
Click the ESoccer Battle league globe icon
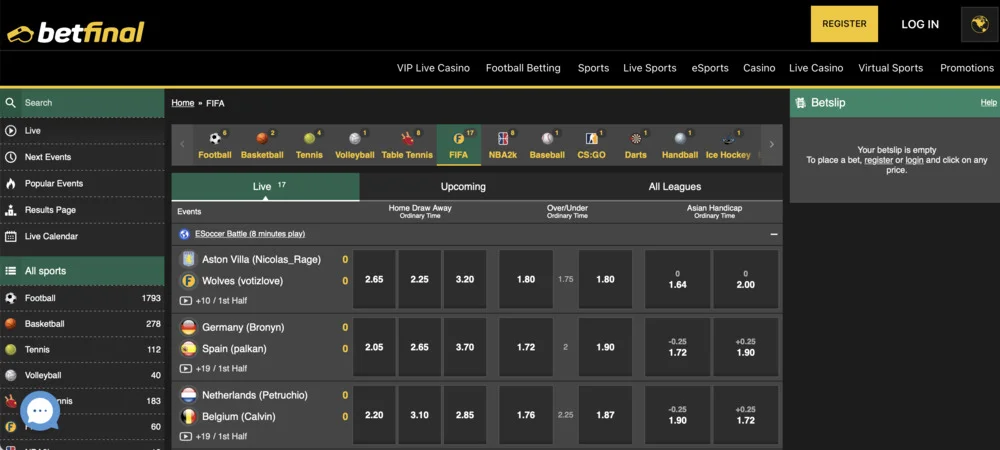click(x=184, y=234)
